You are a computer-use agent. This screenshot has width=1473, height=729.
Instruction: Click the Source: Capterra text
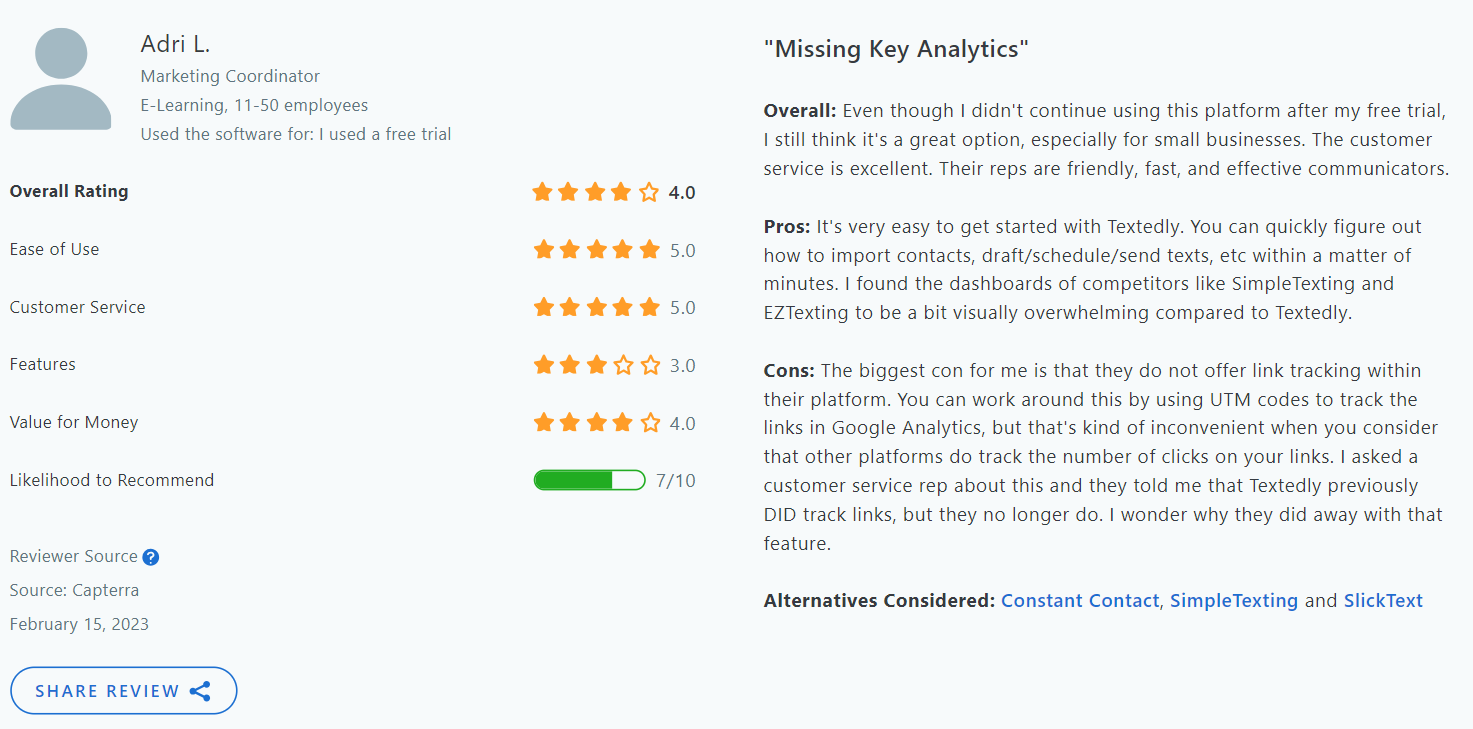[74, 590]
